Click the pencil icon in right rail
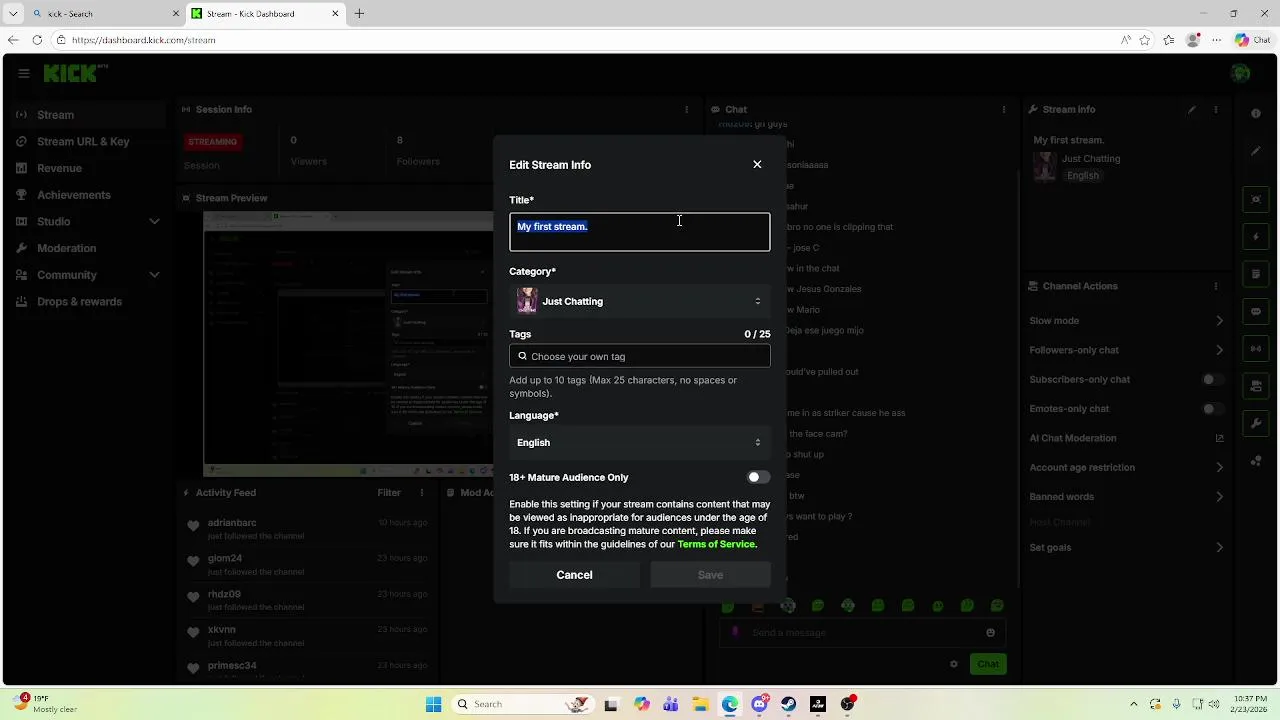Image resolution: width=1280 pixels, height=720 pixels. coord(1256,151)
